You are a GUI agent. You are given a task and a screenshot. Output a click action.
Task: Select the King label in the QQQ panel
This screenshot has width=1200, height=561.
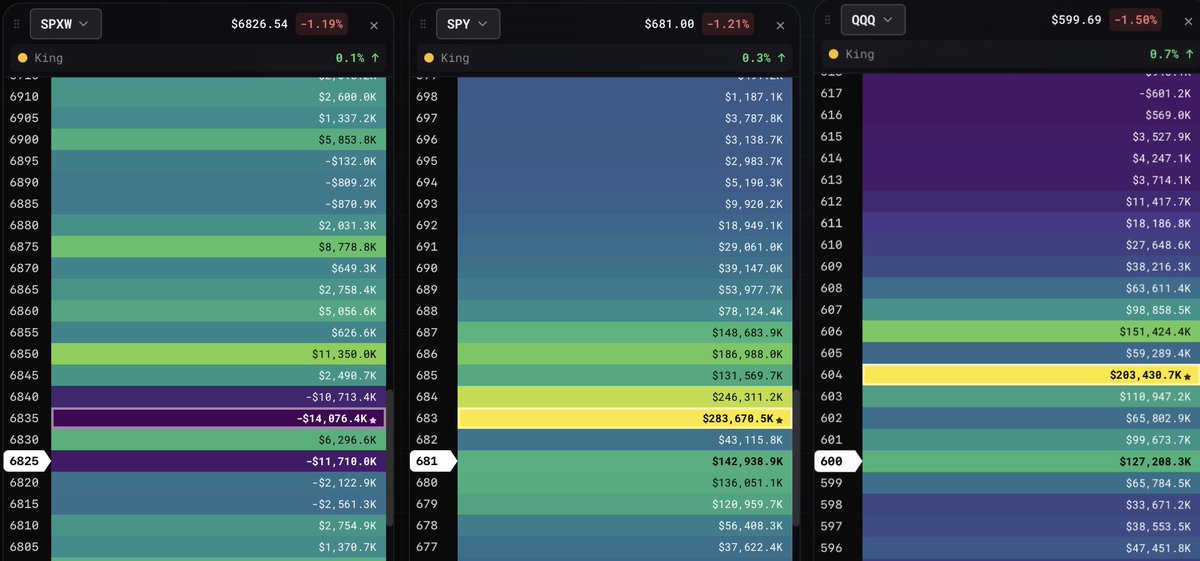click(x=860, y=54)
